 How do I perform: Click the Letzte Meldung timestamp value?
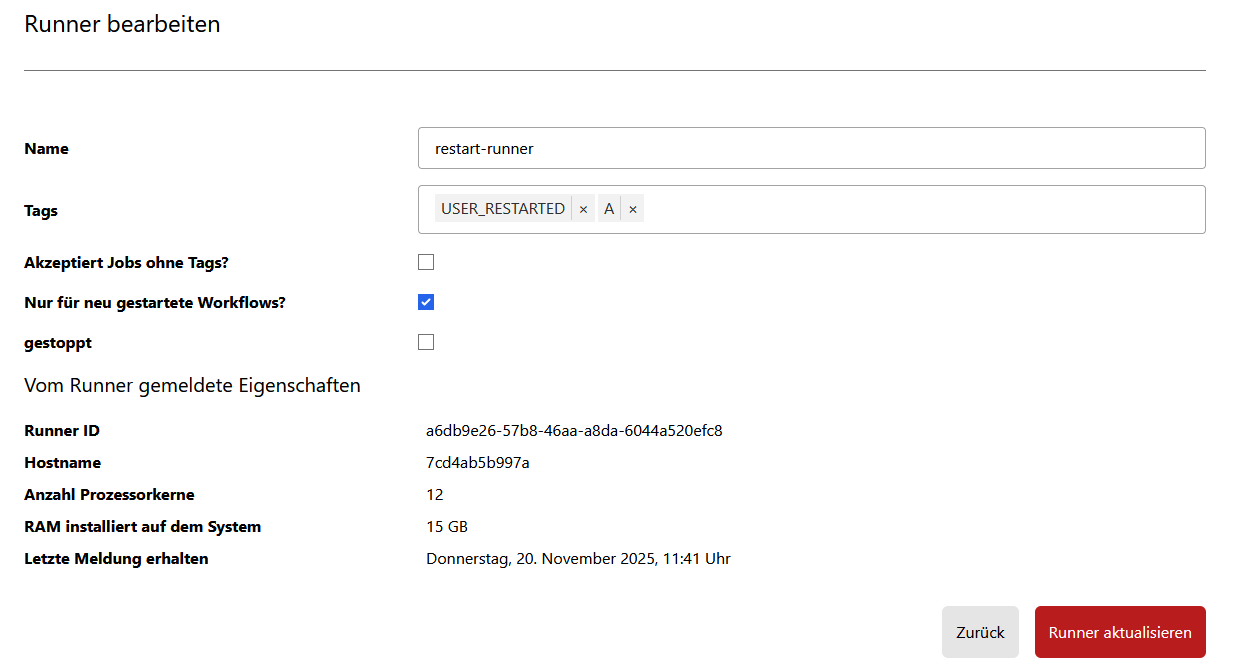point(578,559)
